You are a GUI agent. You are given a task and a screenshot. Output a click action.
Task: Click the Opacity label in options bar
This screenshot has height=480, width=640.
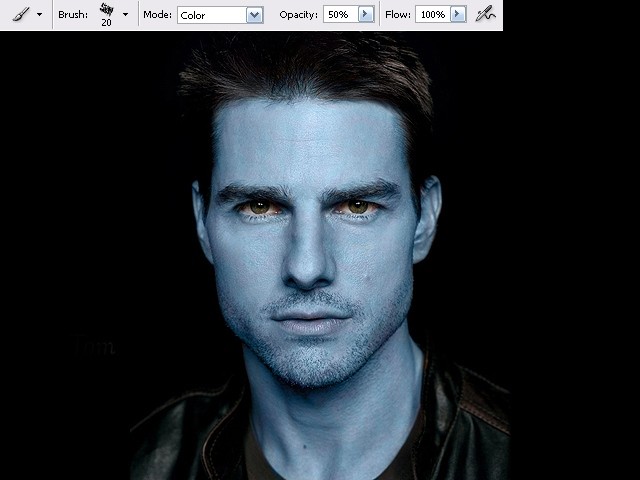(298, 15)
